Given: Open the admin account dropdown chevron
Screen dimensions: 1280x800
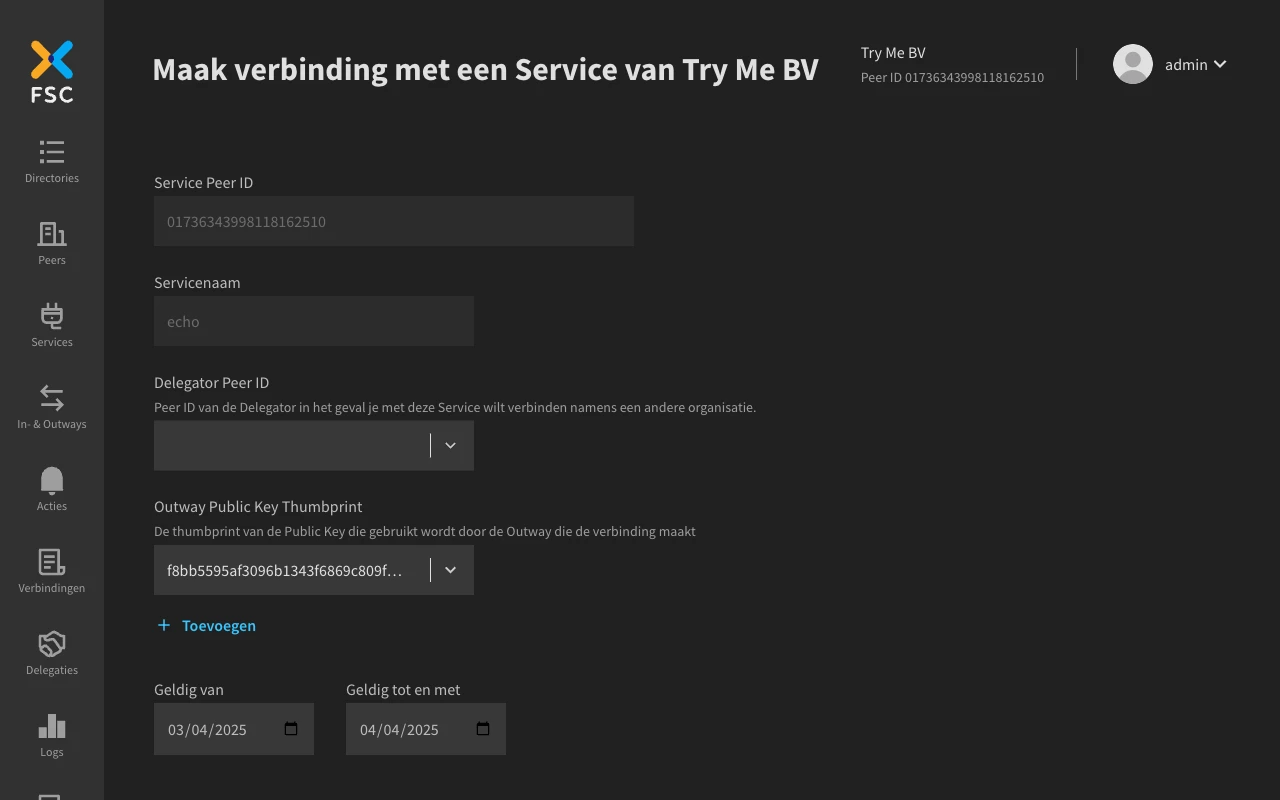Looking at the screenshot, I should (1220, 64).
